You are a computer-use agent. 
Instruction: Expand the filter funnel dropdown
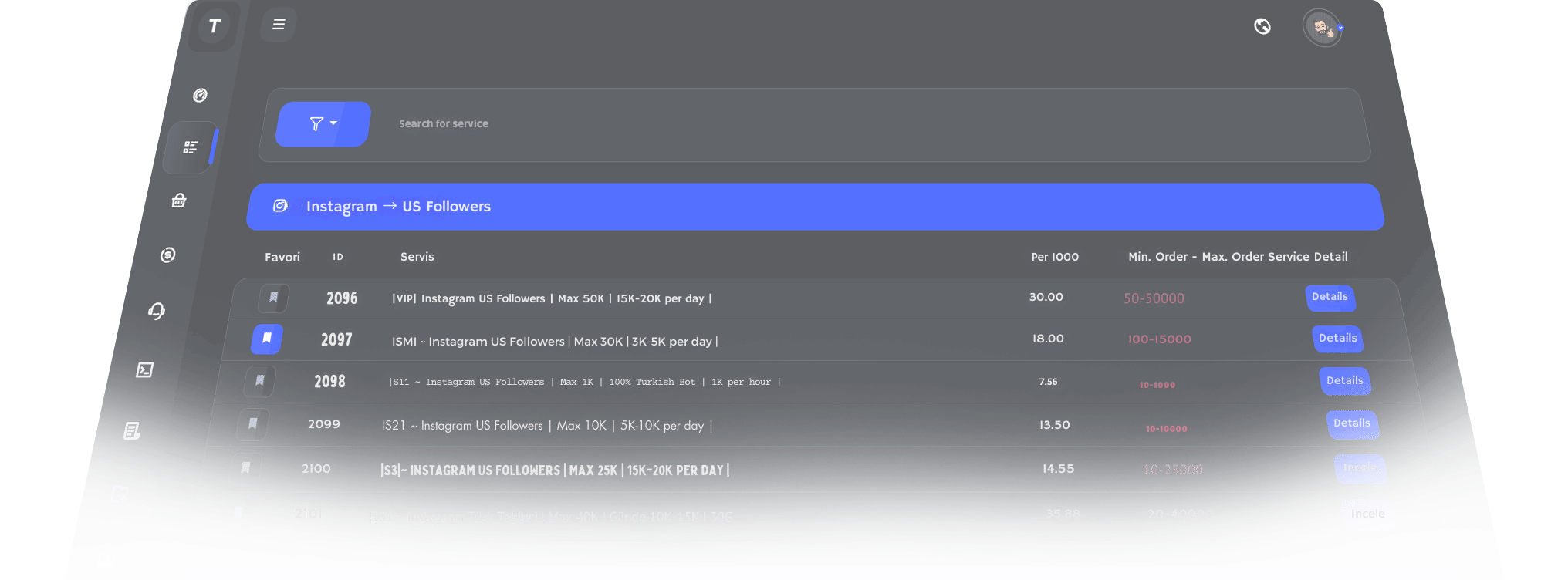tap(323, 123)
